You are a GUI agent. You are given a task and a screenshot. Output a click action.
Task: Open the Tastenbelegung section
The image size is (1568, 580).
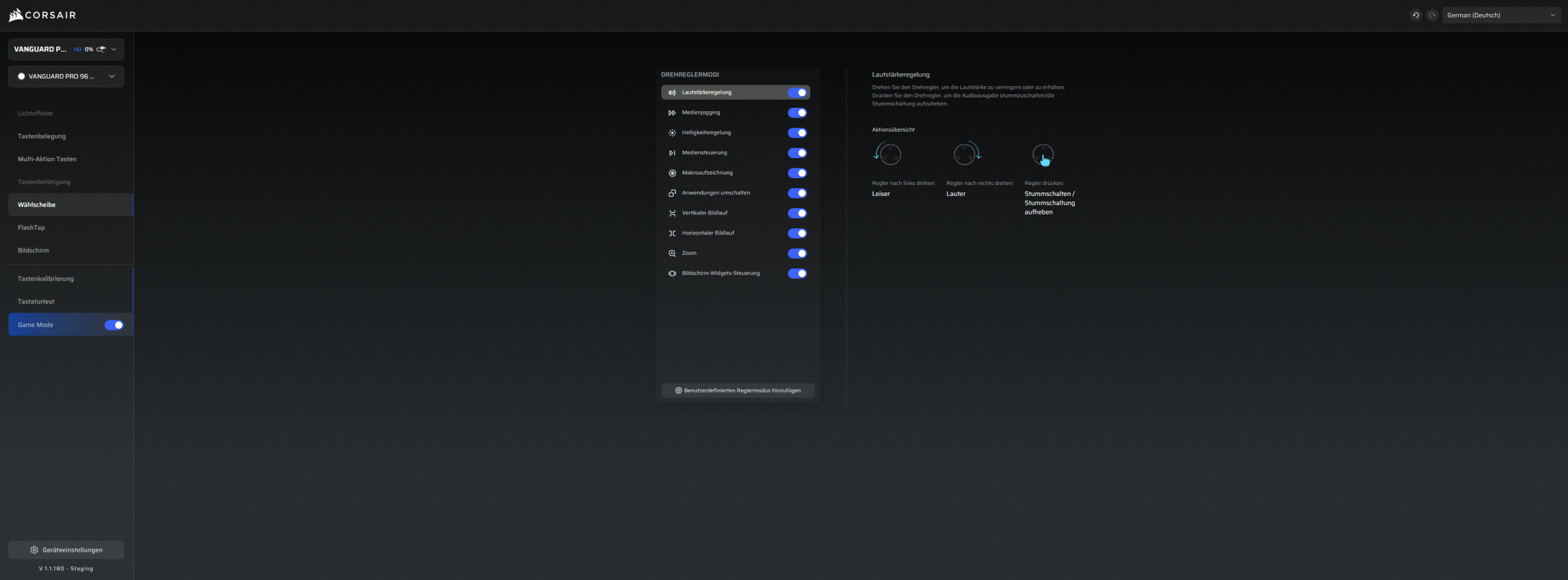pos(42,137)
